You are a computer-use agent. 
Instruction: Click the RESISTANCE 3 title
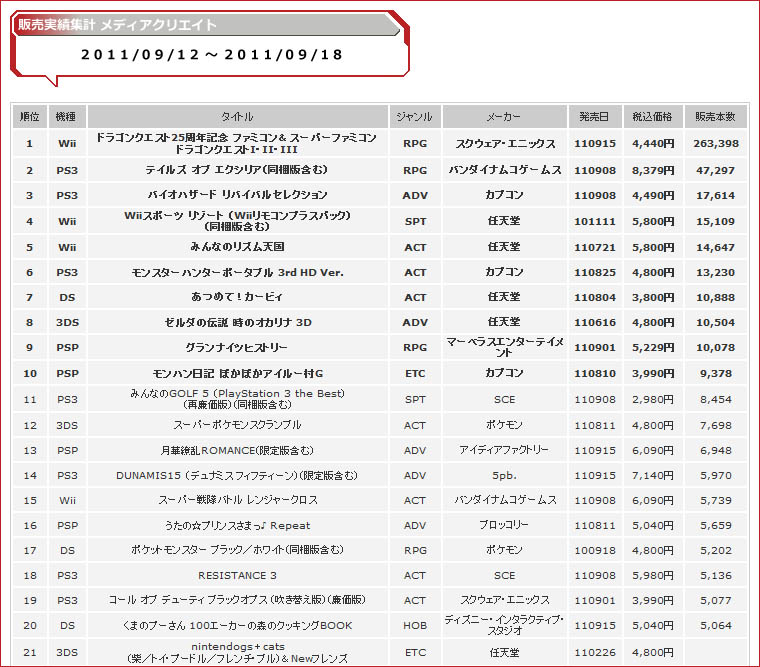click(237, 575)
